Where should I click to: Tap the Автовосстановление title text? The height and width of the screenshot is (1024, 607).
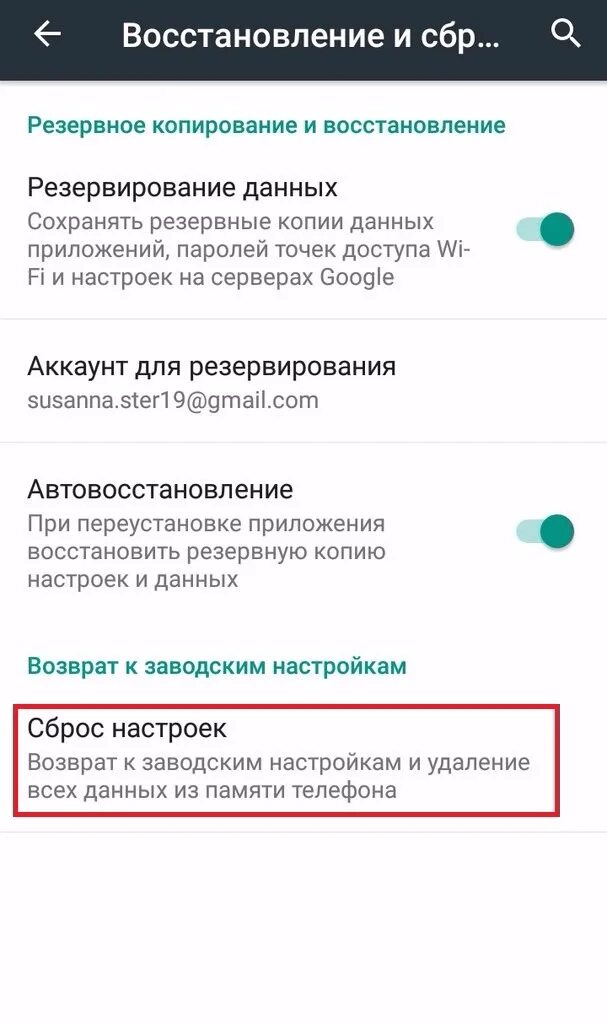(x=160, y=489)
